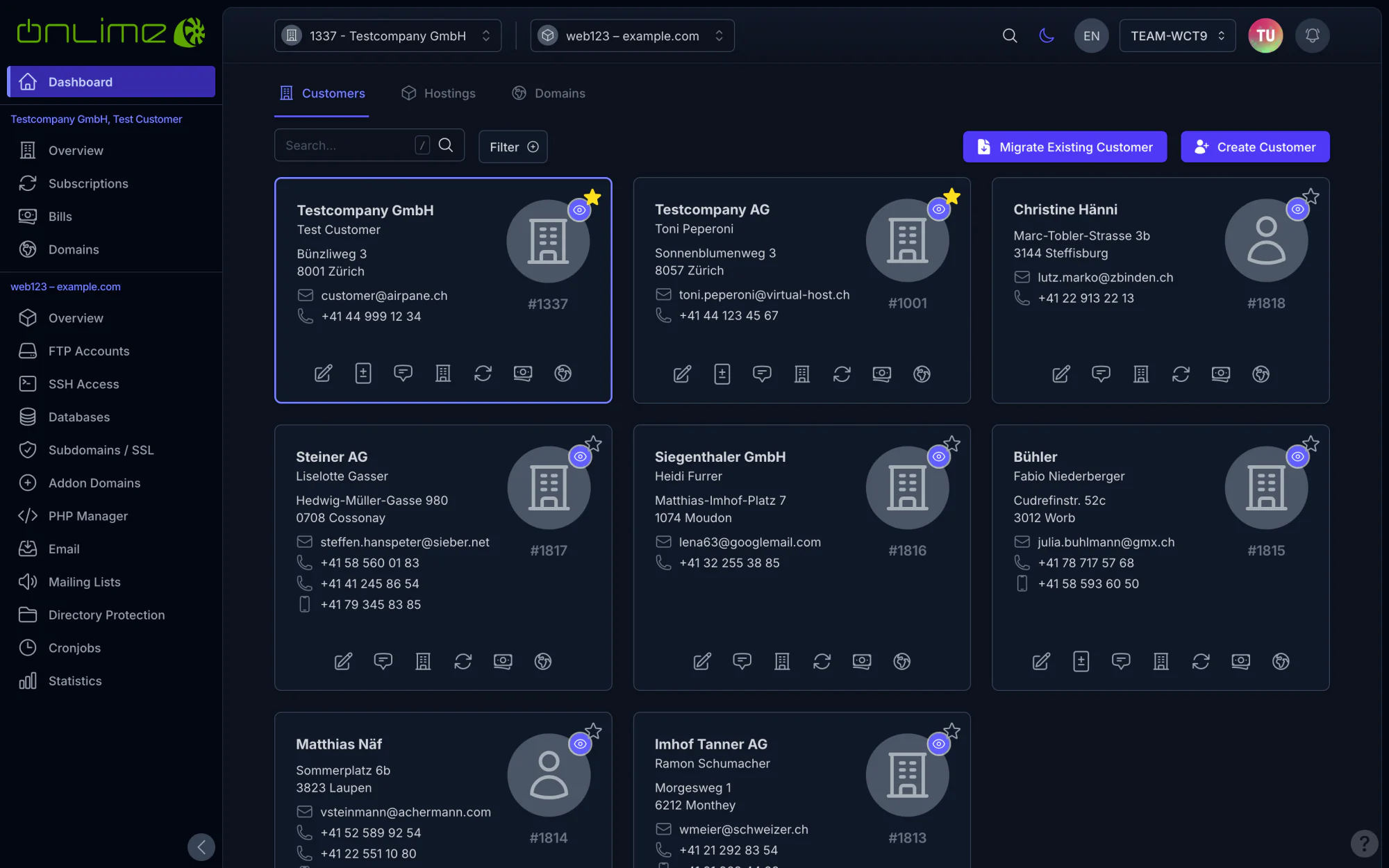Open the 1337 - Testcompany GmbH customer selector
This screenshot has height=868, width=1389.
coord(388,35)
